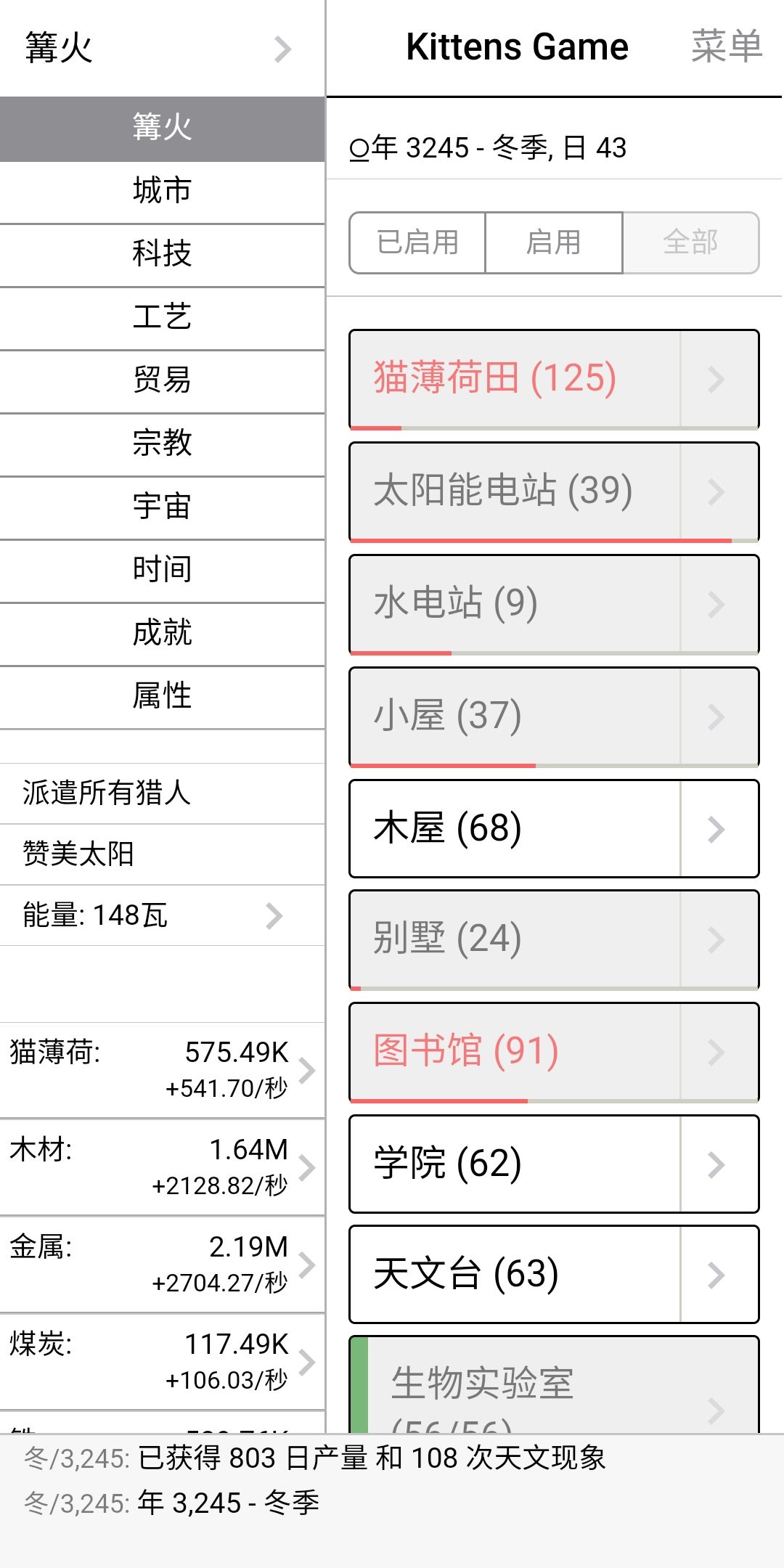Expand the 金属 resource row
This screenshot has width=784, height=1568.
point(307,1265)
